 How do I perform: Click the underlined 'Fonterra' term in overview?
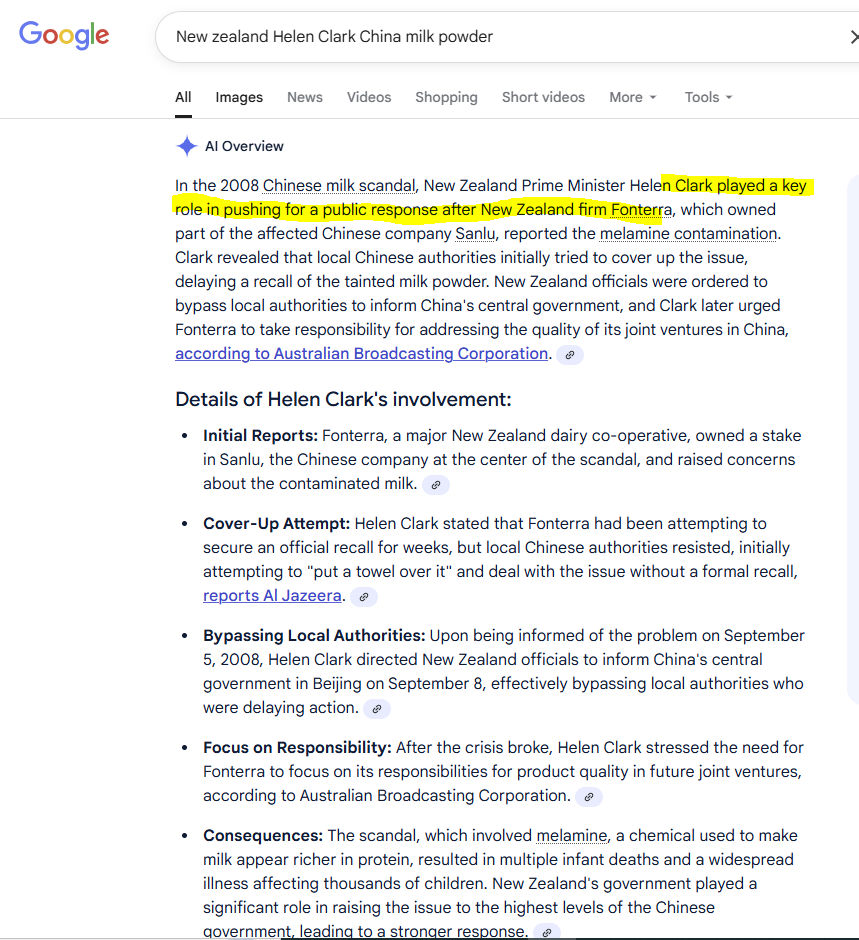coord(641,210)
